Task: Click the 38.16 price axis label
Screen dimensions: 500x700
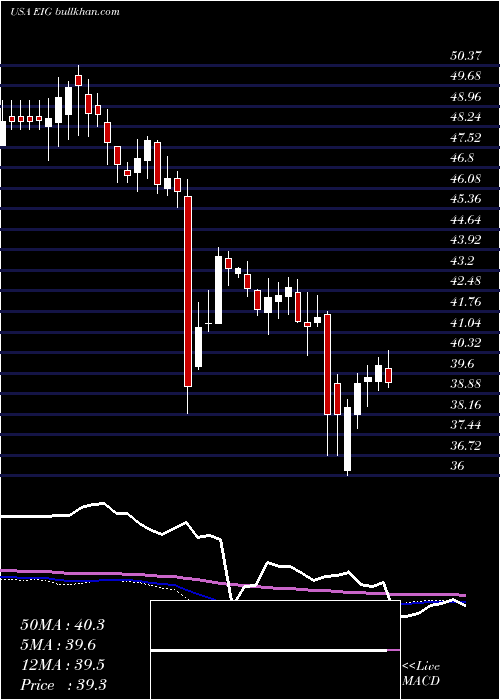Action: tap(466, 404)
